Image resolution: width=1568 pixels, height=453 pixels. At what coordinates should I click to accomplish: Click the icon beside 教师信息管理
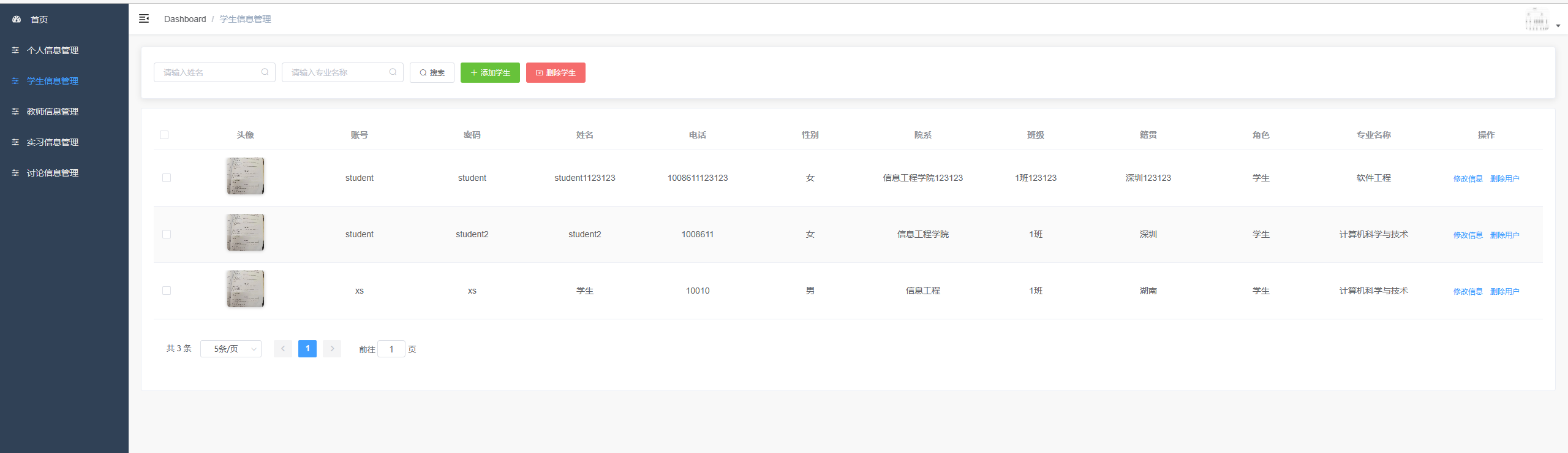tap(15, 112)
